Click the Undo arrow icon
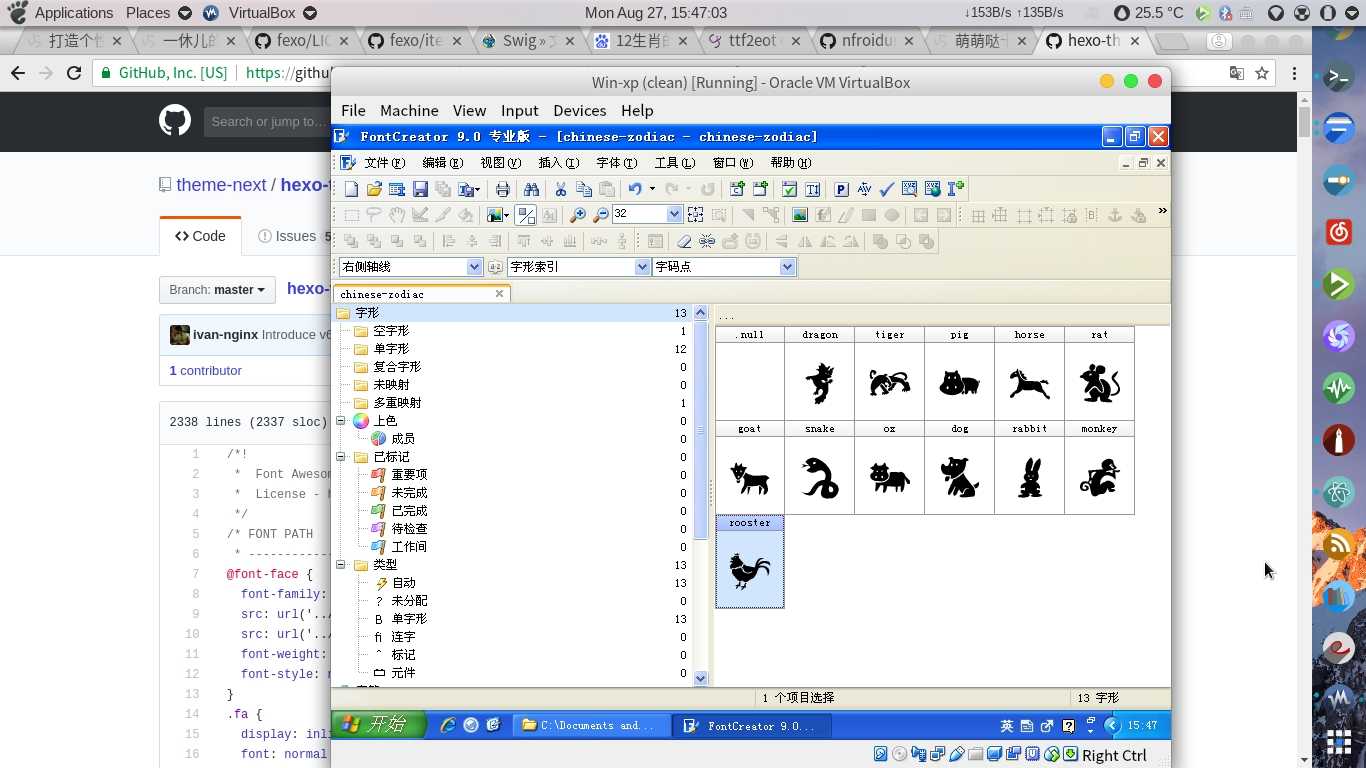Viewport: 1366px width, 768px height. (x=635, y=189)
